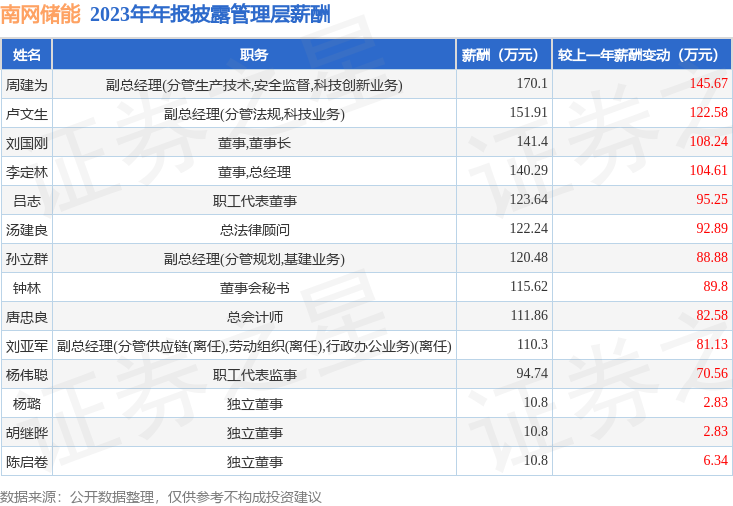
Task: Select the 薪酬(万元) column header
Action: coord(504,55)
